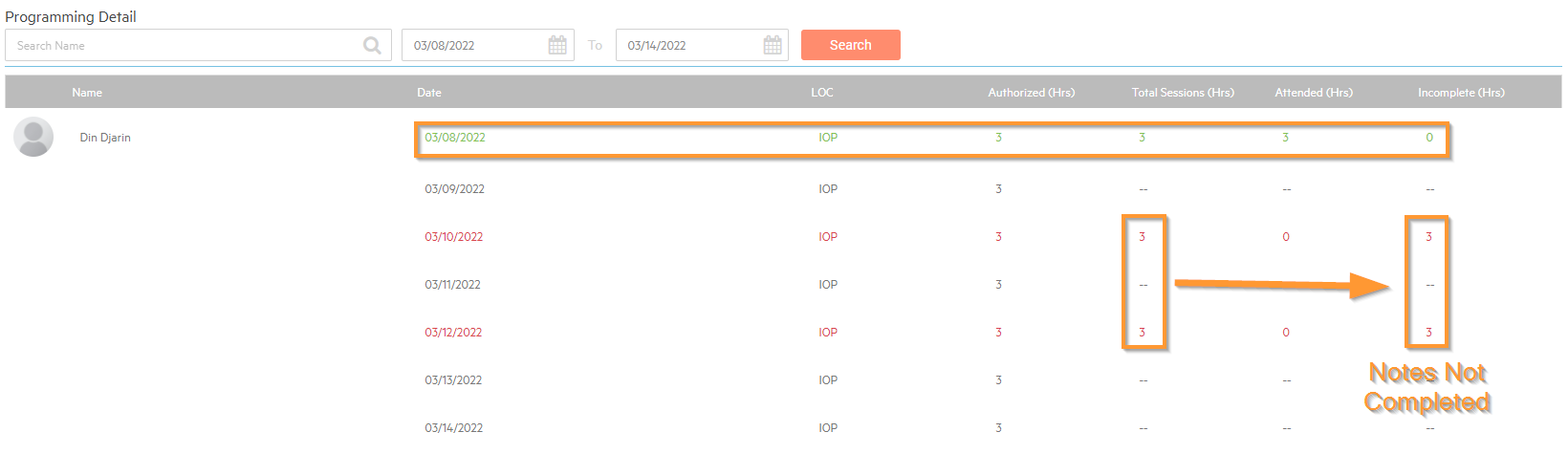Click the 03/14/2022 end date field
This screenshot has width=1568, height=454.
688,45
